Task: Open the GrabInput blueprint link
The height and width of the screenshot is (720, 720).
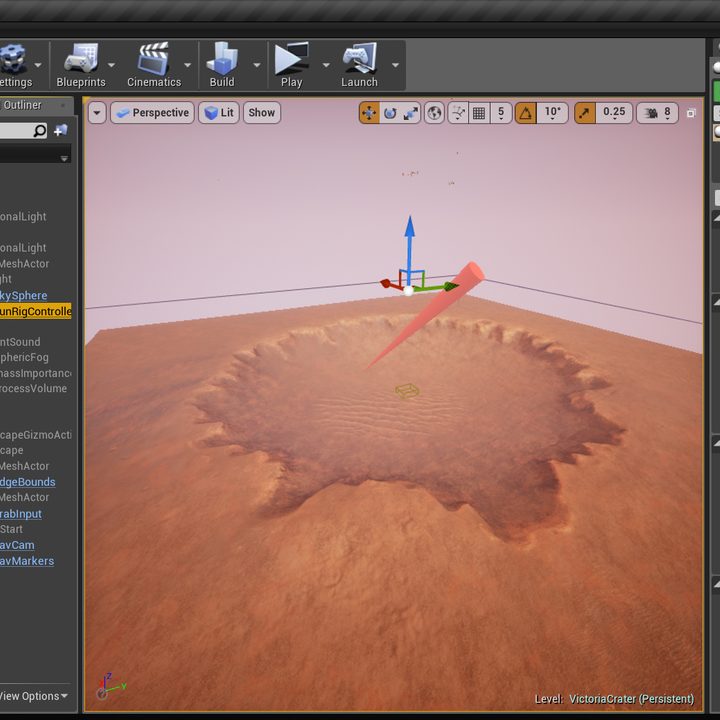Action: (x=21, y=514)
